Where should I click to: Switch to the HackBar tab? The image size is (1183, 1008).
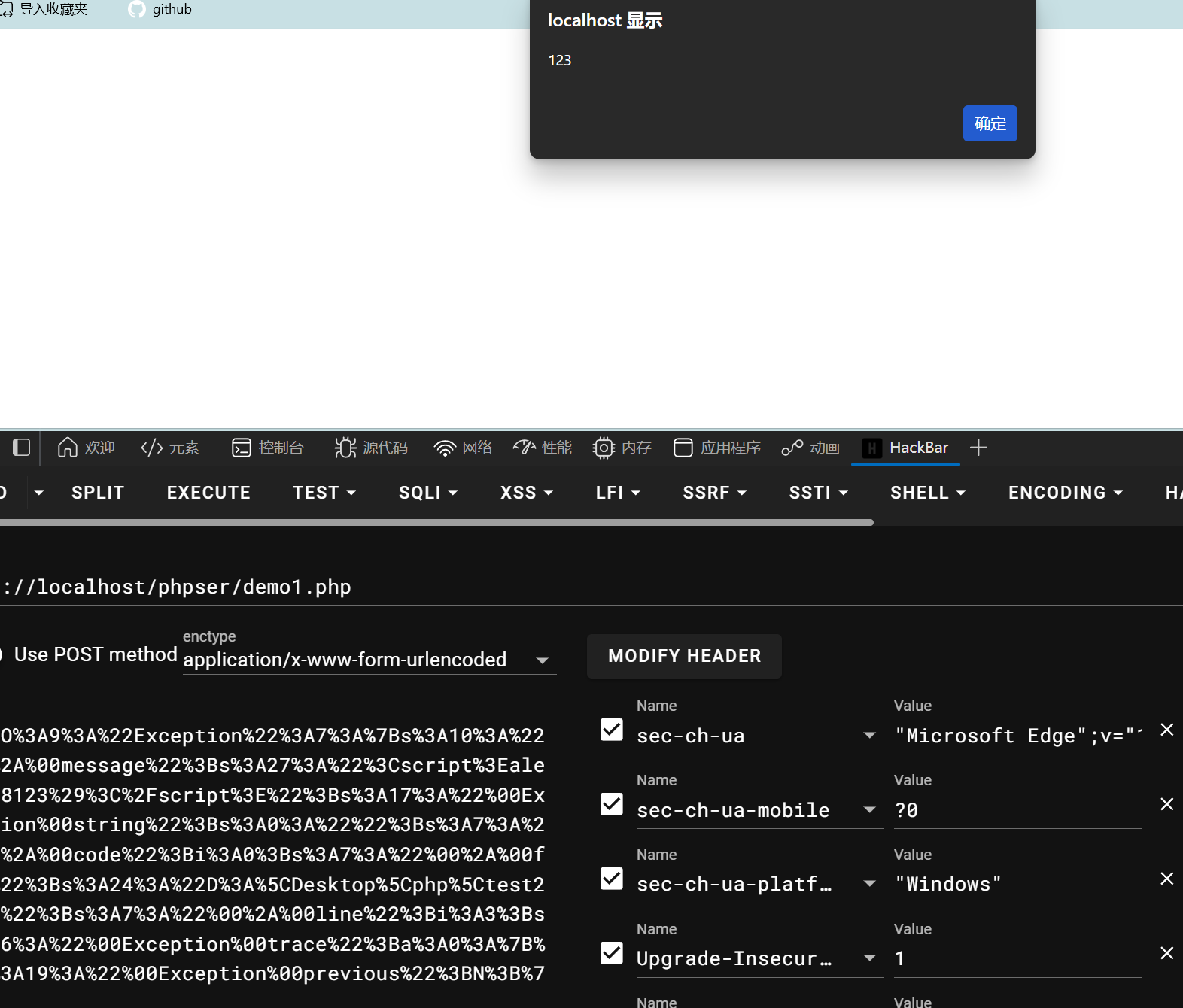905,448
